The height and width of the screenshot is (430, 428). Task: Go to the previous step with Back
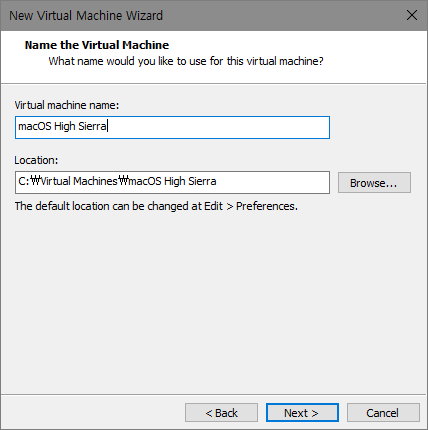click(x=221, y=413)
